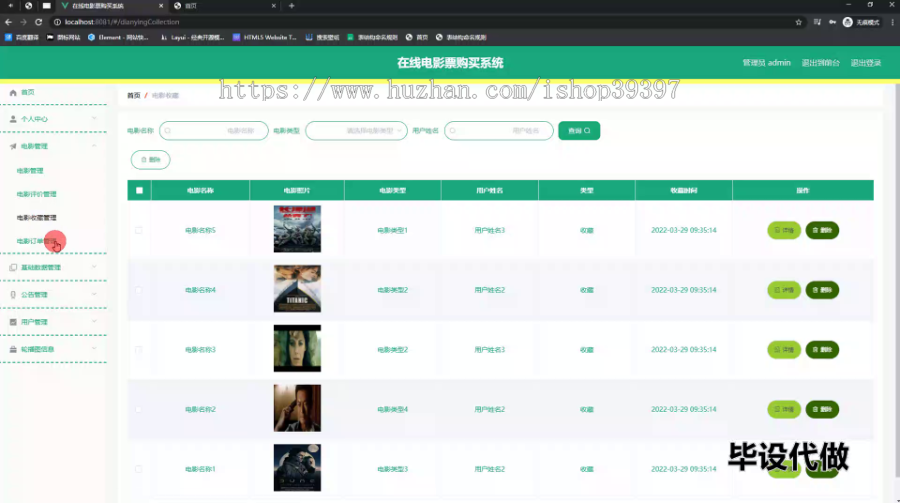This screenshot has width=900, height=503.
Task: Check the row checkbox for 电影名称1
Action: 138,469
